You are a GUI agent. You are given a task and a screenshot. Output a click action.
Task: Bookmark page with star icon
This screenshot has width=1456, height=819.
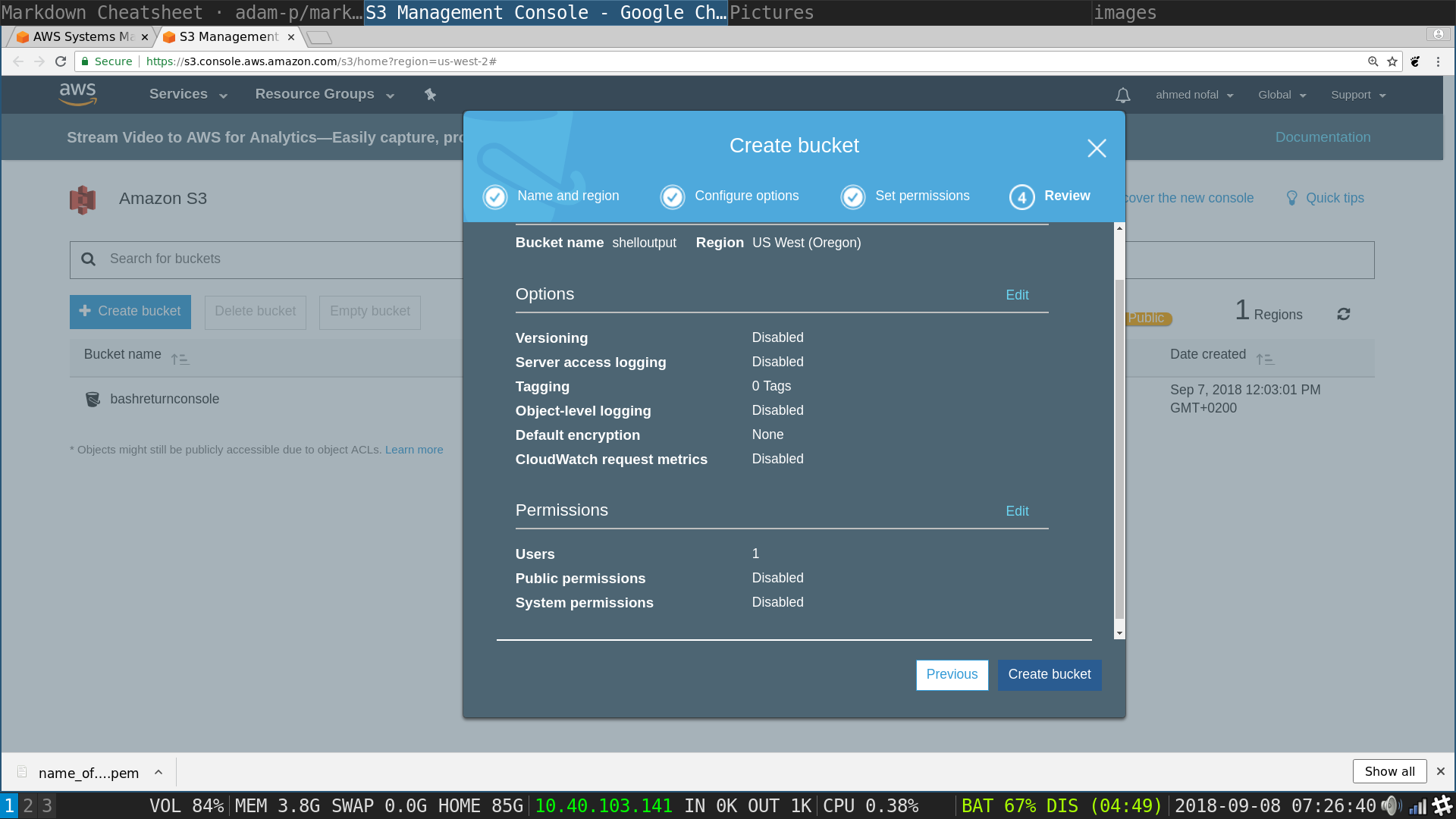tap(1392, 61)
